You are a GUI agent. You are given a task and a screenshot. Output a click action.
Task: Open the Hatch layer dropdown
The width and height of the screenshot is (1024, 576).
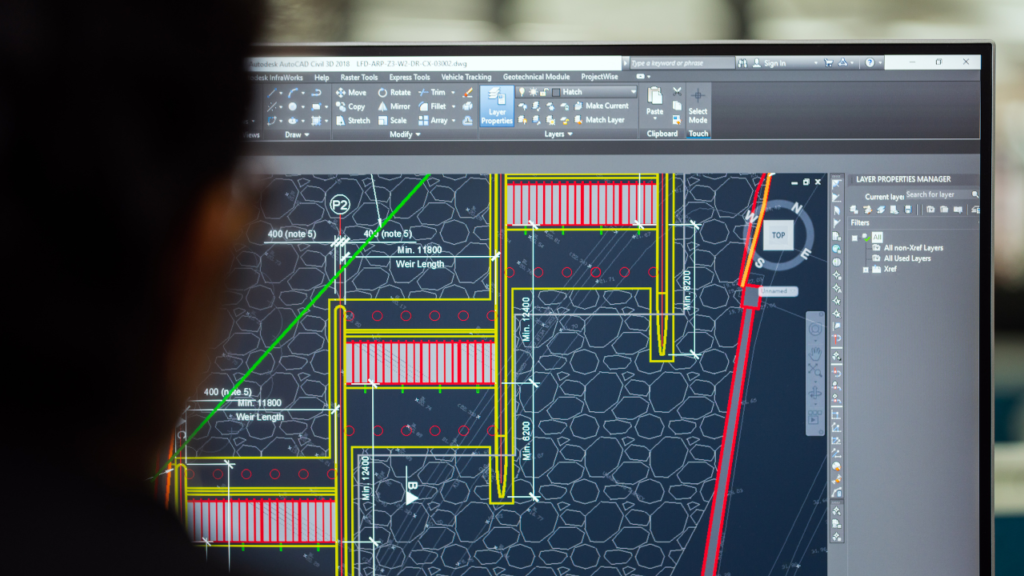coord(631,92)
